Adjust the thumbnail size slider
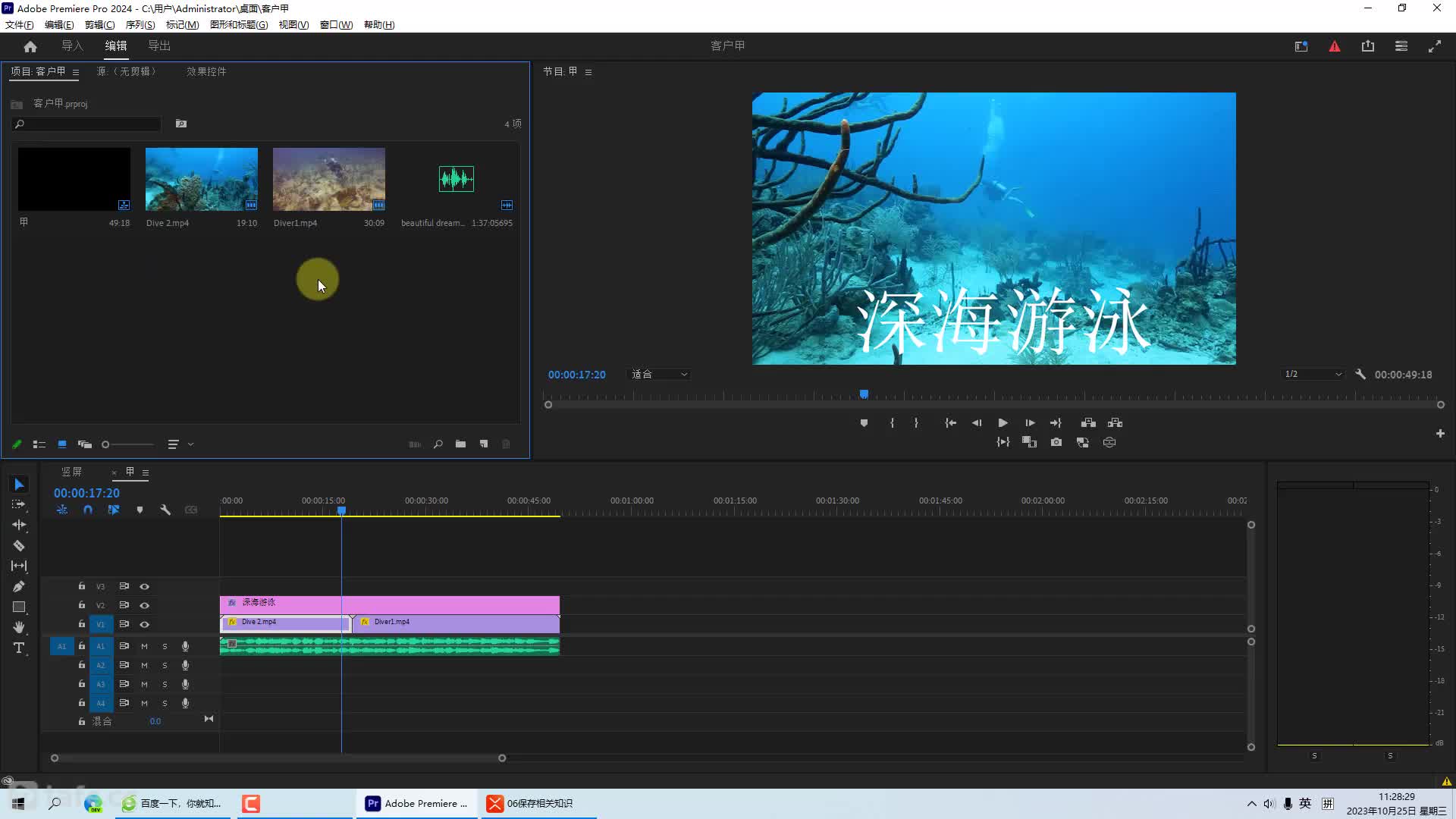Viewport: 1456px width, 819px height. pyautogui.click(x=129, y=444)
